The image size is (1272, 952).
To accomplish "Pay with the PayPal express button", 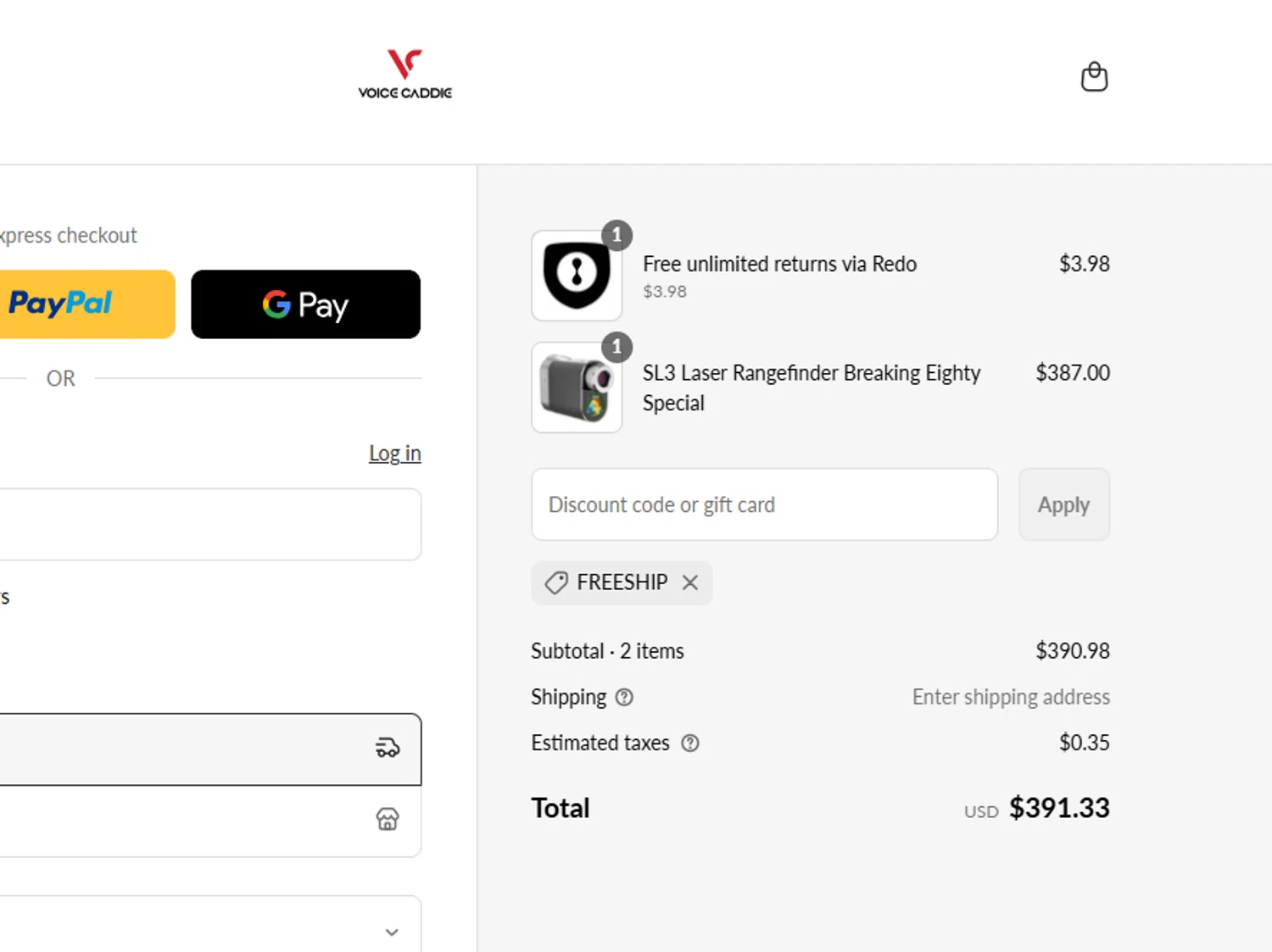I will 86,304.
